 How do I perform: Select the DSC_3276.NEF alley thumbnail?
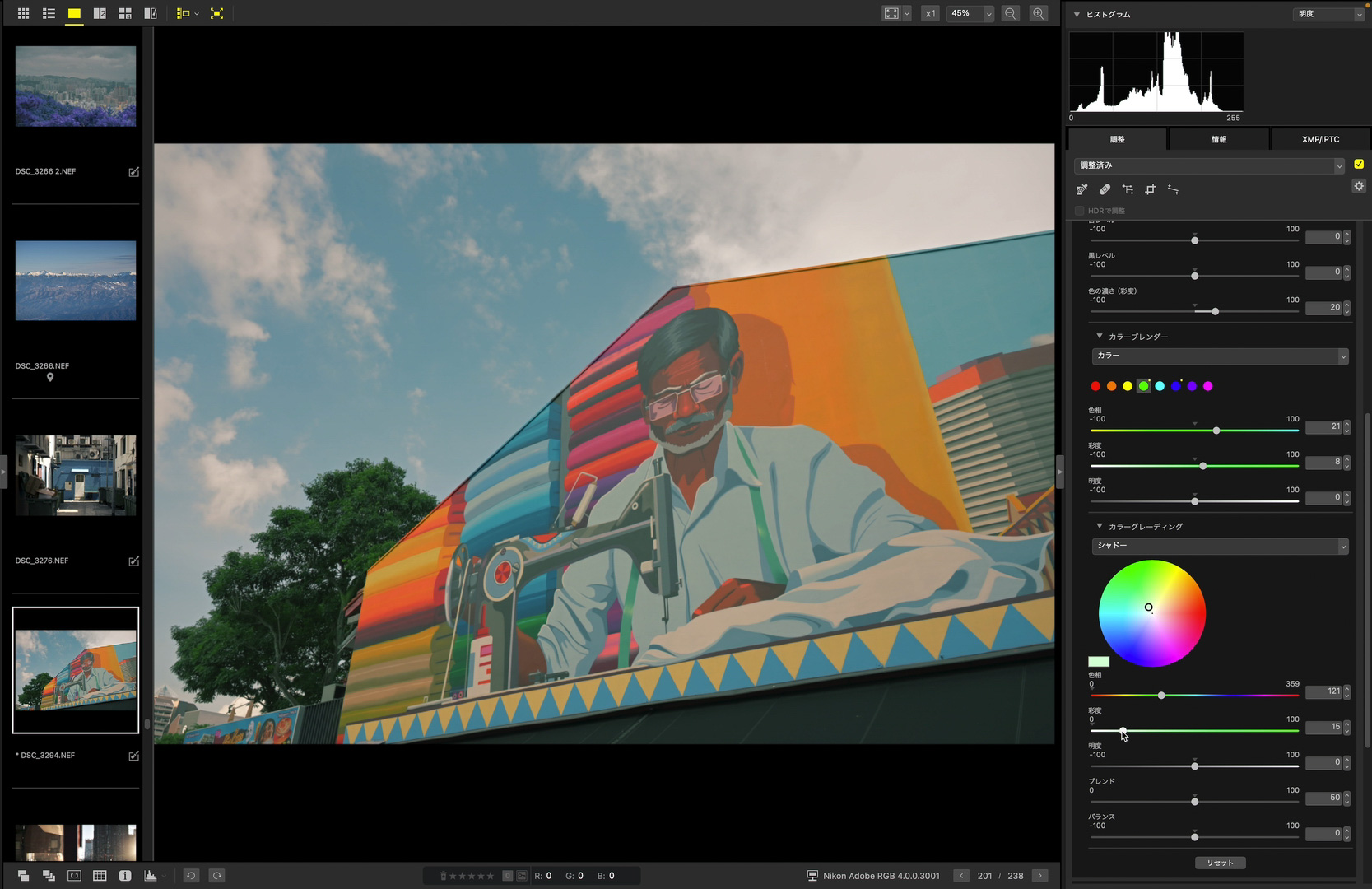[76, 476]
